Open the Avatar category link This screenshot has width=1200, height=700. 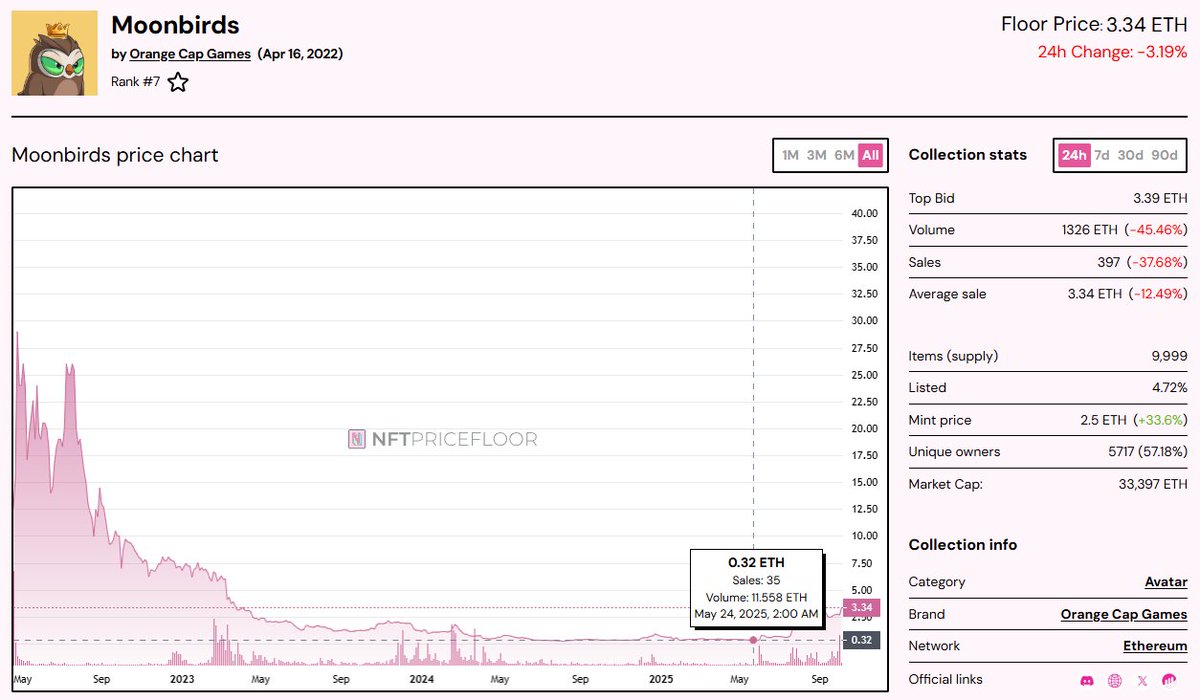[1166, 582]
